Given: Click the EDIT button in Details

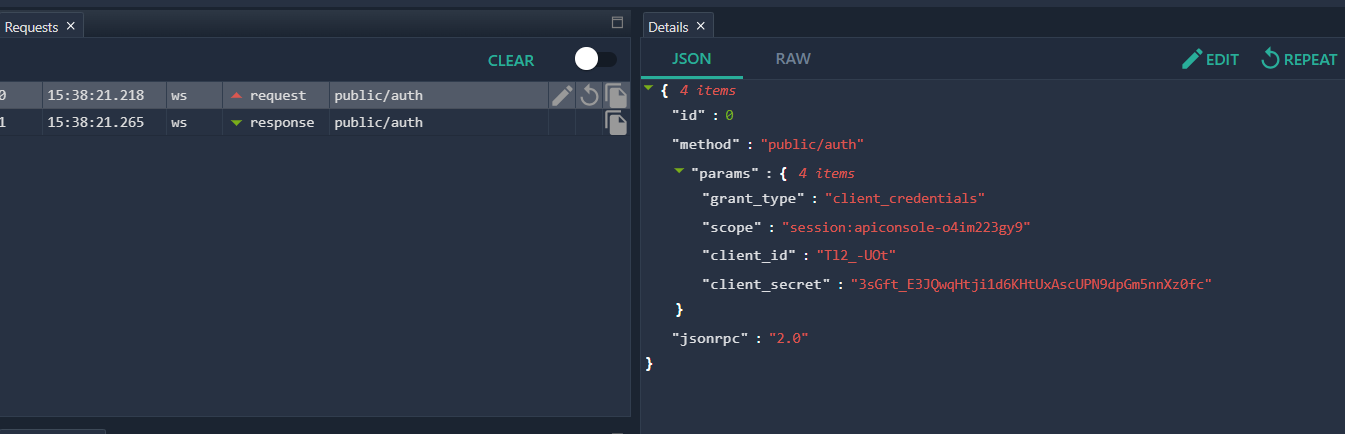Looking at the screenshot, I should [1210, 59].
